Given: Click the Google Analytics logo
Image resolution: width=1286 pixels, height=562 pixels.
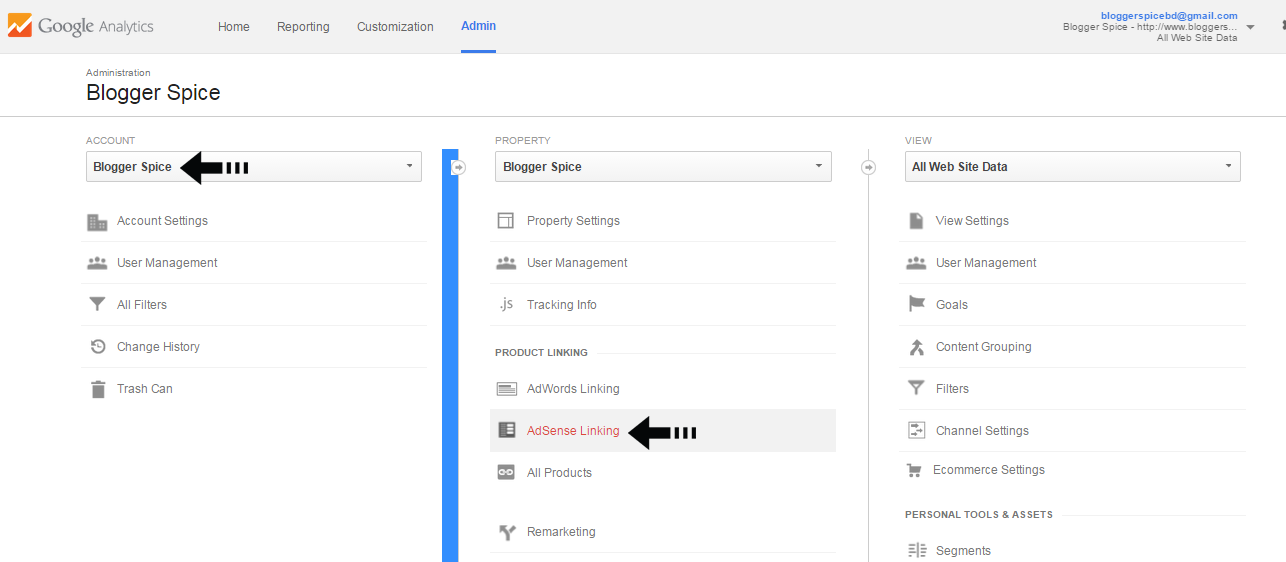Looking at the screenshot, I should (82, 26).
